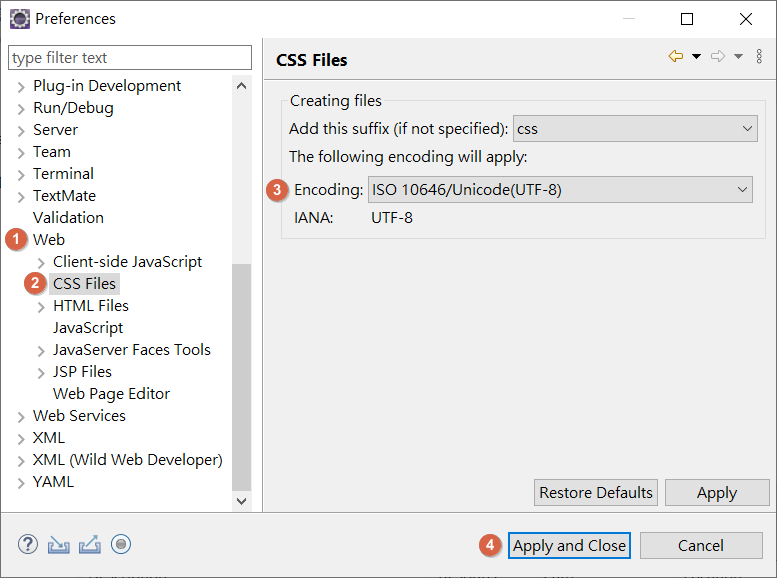Select JavaScript under Web
This screenshot has height=578, width=777.
point(88,328)
